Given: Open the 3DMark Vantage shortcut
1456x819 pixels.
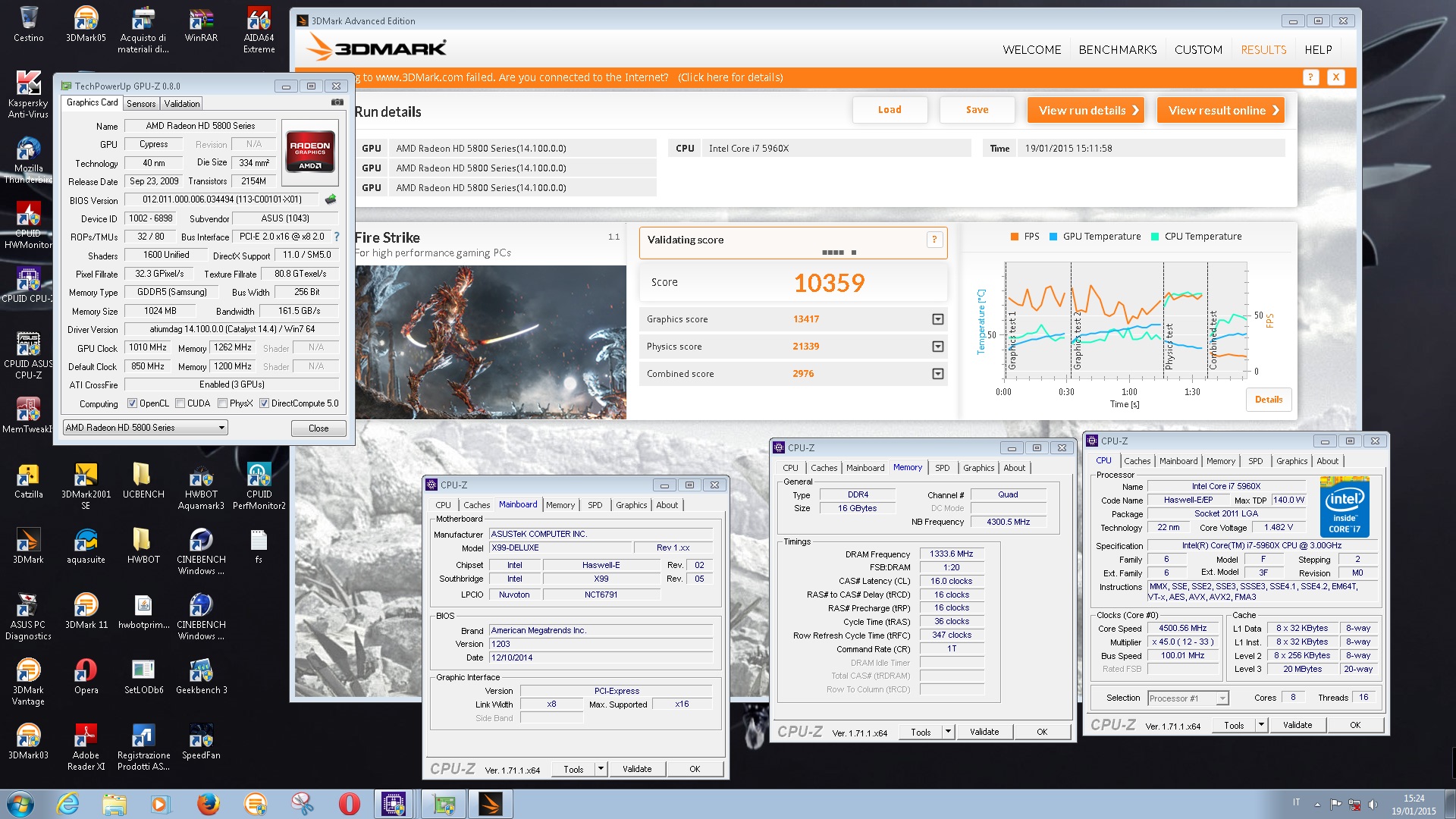Looking at the screenshot, I should (28, 681).
